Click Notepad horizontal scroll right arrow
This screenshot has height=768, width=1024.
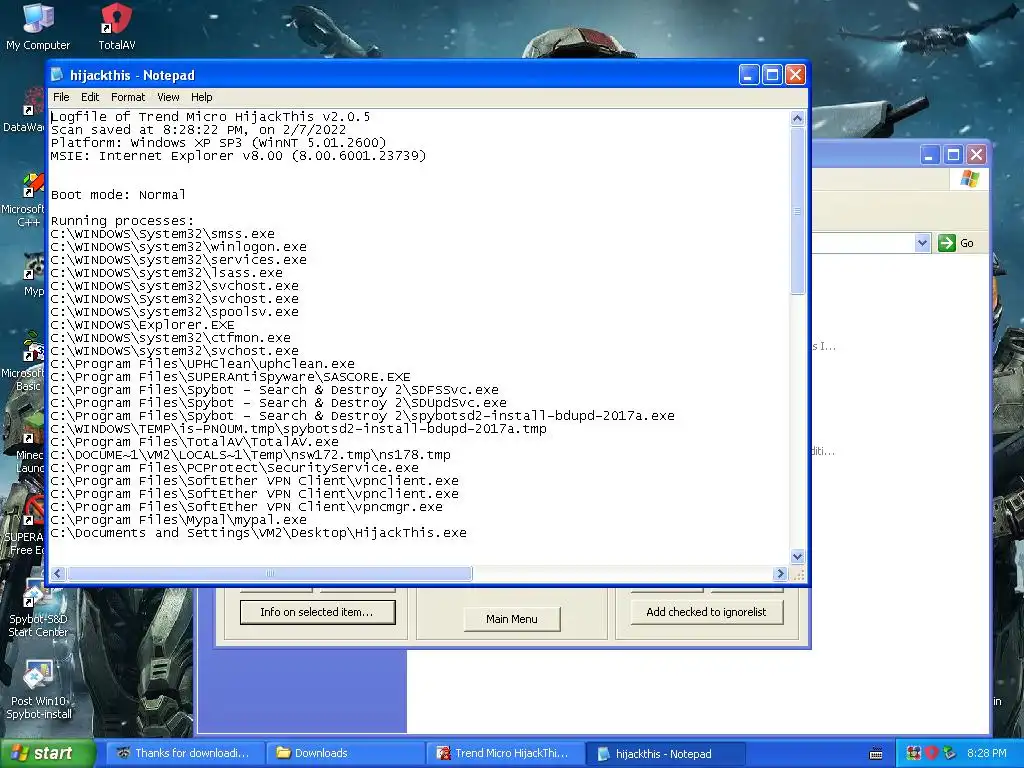[x=780, y=573]
